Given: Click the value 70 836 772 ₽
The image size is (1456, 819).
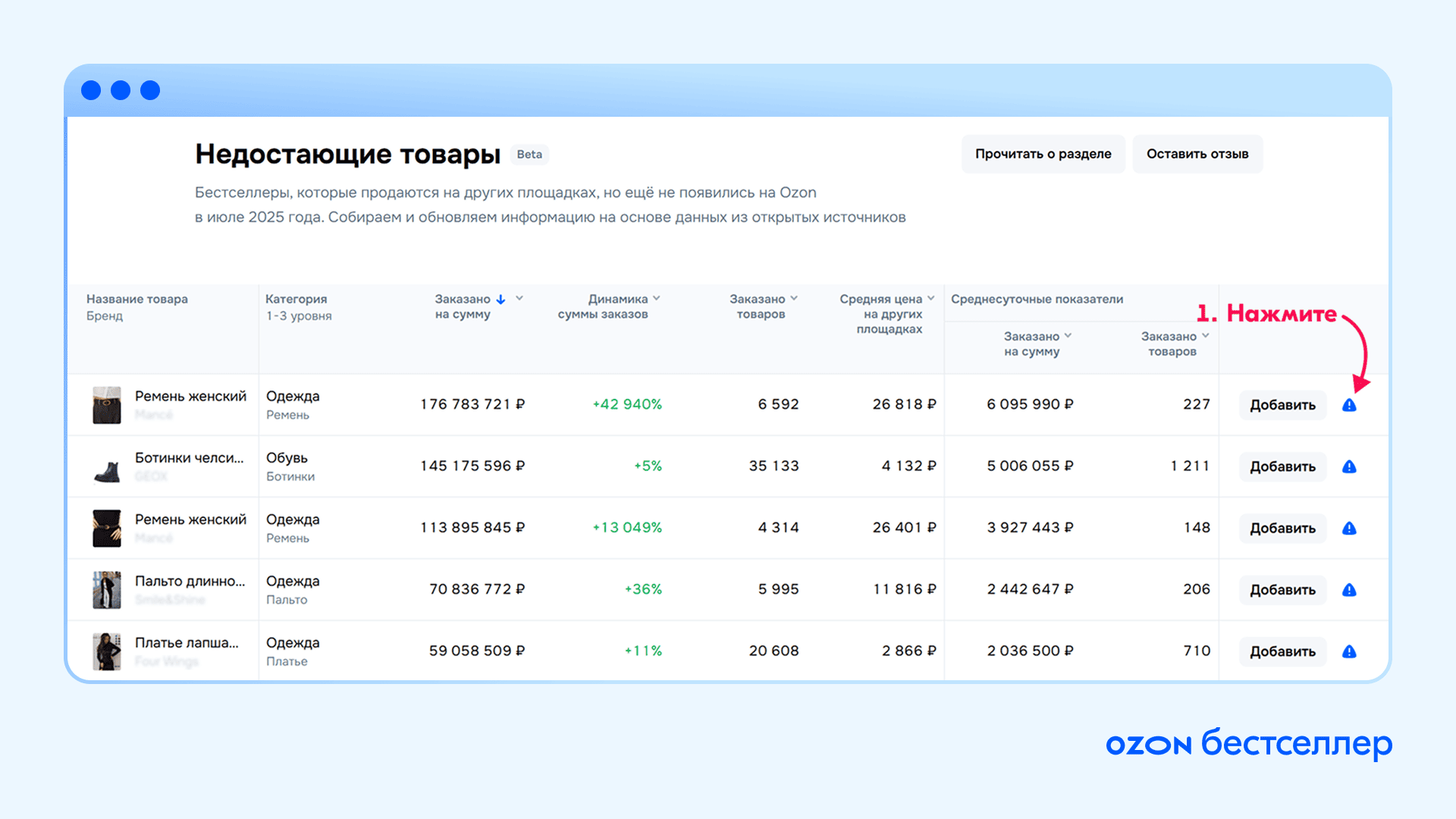Looking at the screenshot, I should [x=477, y=588].
